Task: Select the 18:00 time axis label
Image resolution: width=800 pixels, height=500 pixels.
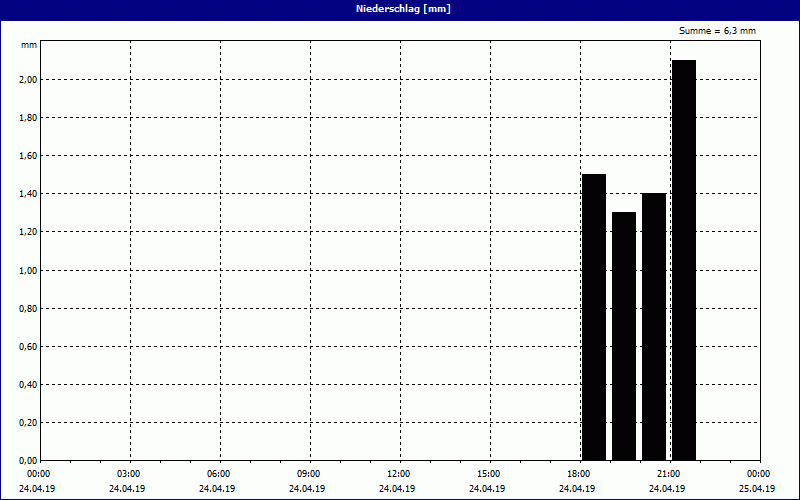Action: (578, 474)
